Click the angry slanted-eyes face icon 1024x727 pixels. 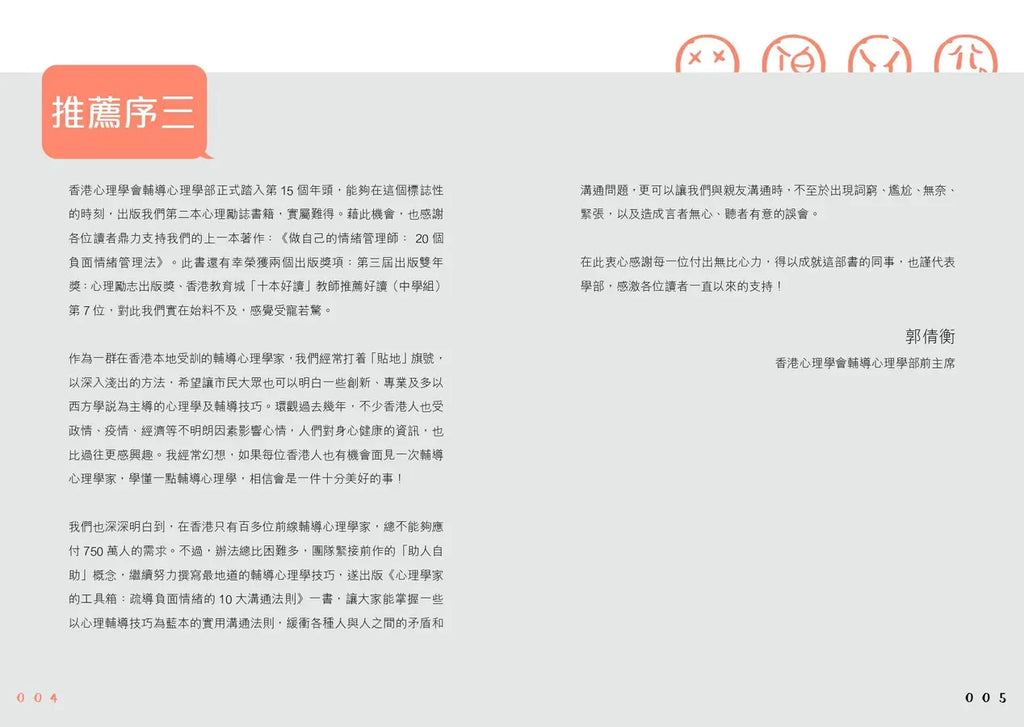click(x=879, y=56)
